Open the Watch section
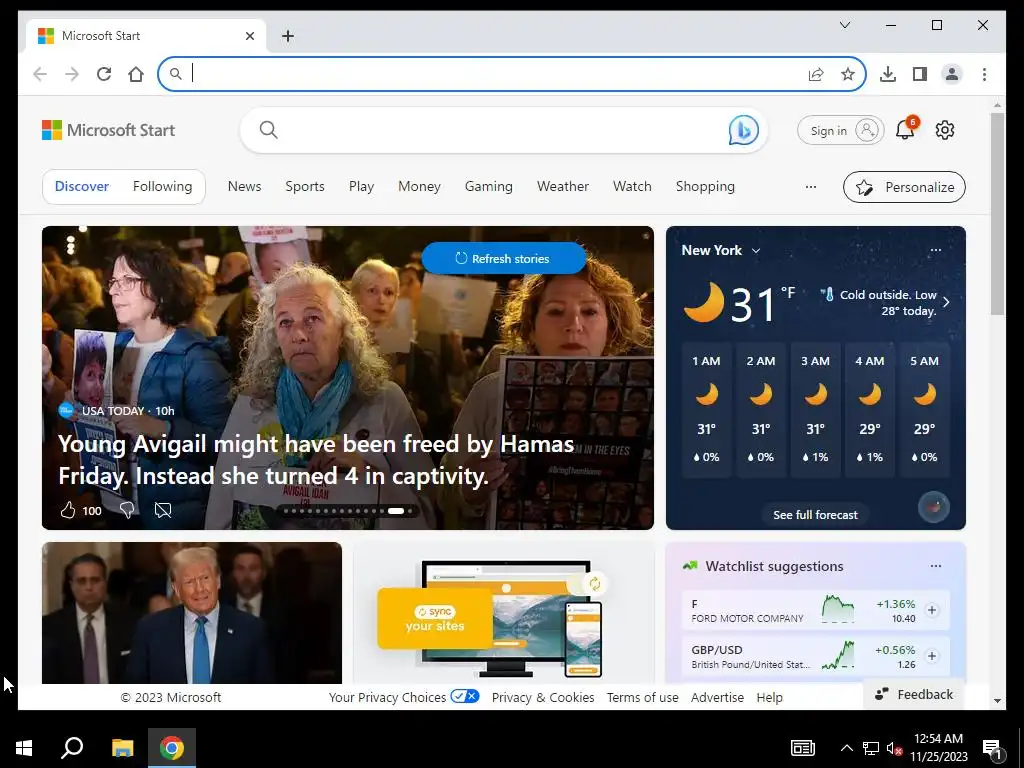 (x=632, y=187)
